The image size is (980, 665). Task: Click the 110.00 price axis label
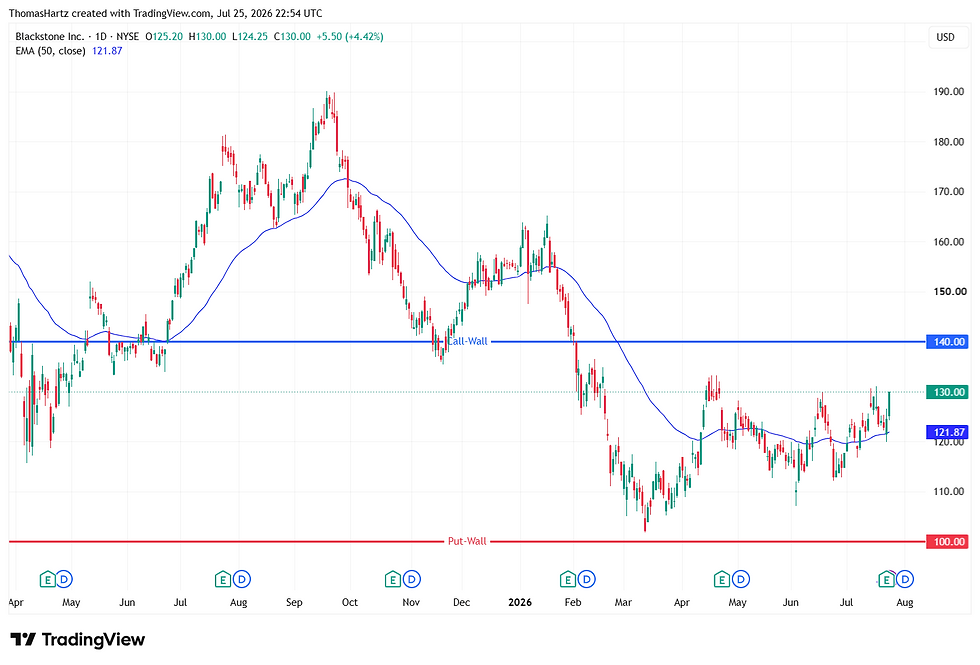pyautogui.click(x=949, y=492)
